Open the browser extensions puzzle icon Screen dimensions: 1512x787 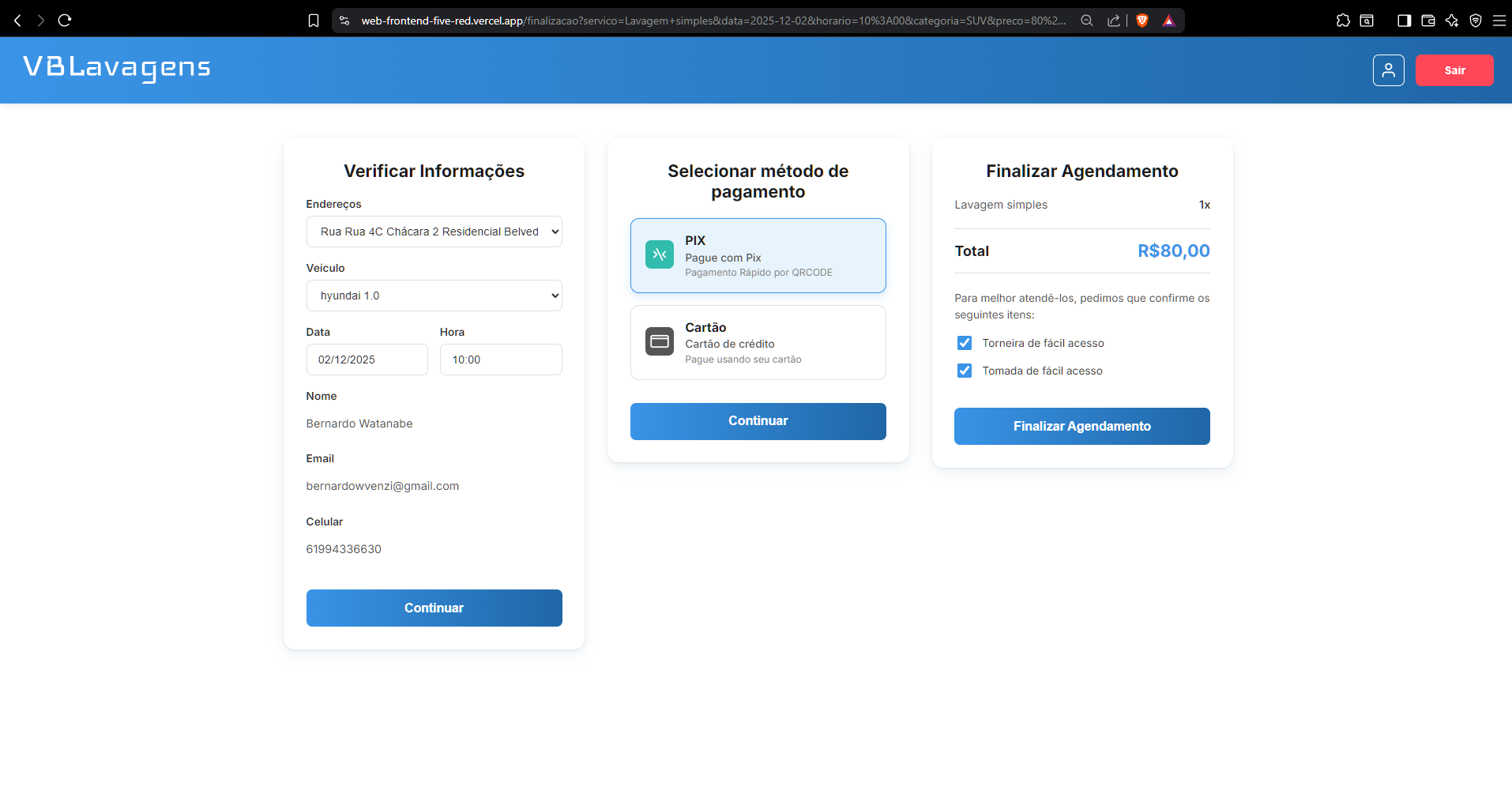[x=1342, y=20]
